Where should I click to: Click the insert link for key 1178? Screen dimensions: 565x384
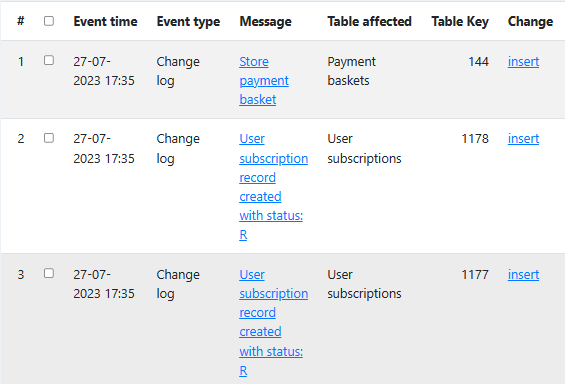click(523, 139)
